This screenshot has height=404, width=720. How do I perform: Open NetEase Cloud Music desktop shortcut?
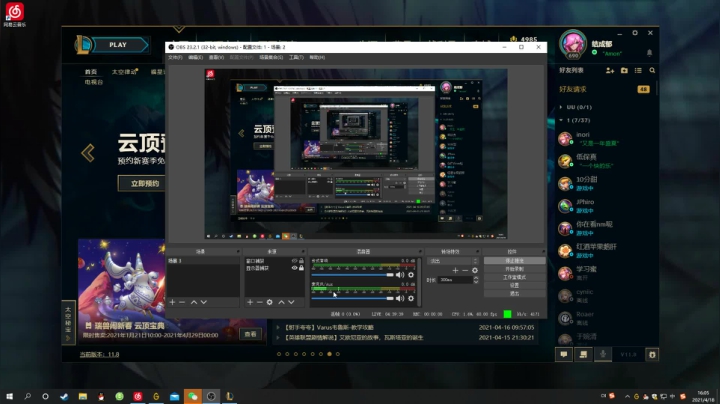point(15,15)
